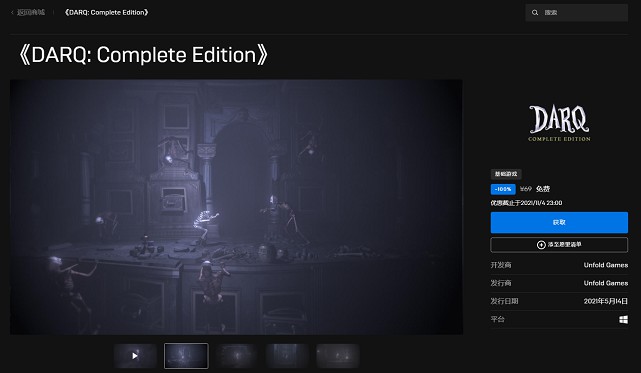
Task: Click the DARQ Complete Edition logo
Action: pos(559,123)
